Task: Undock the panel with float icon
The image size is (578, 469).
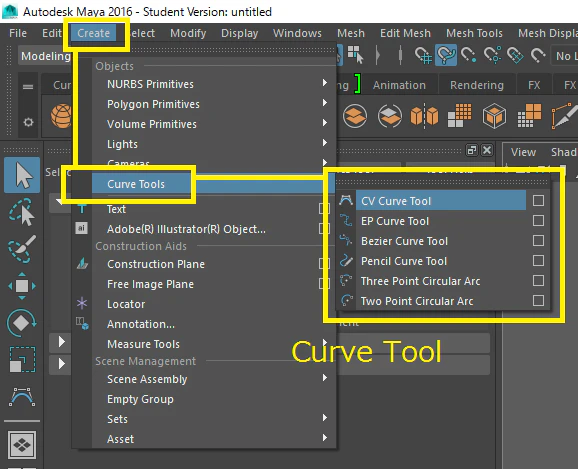Action: [x=471, y=150]
